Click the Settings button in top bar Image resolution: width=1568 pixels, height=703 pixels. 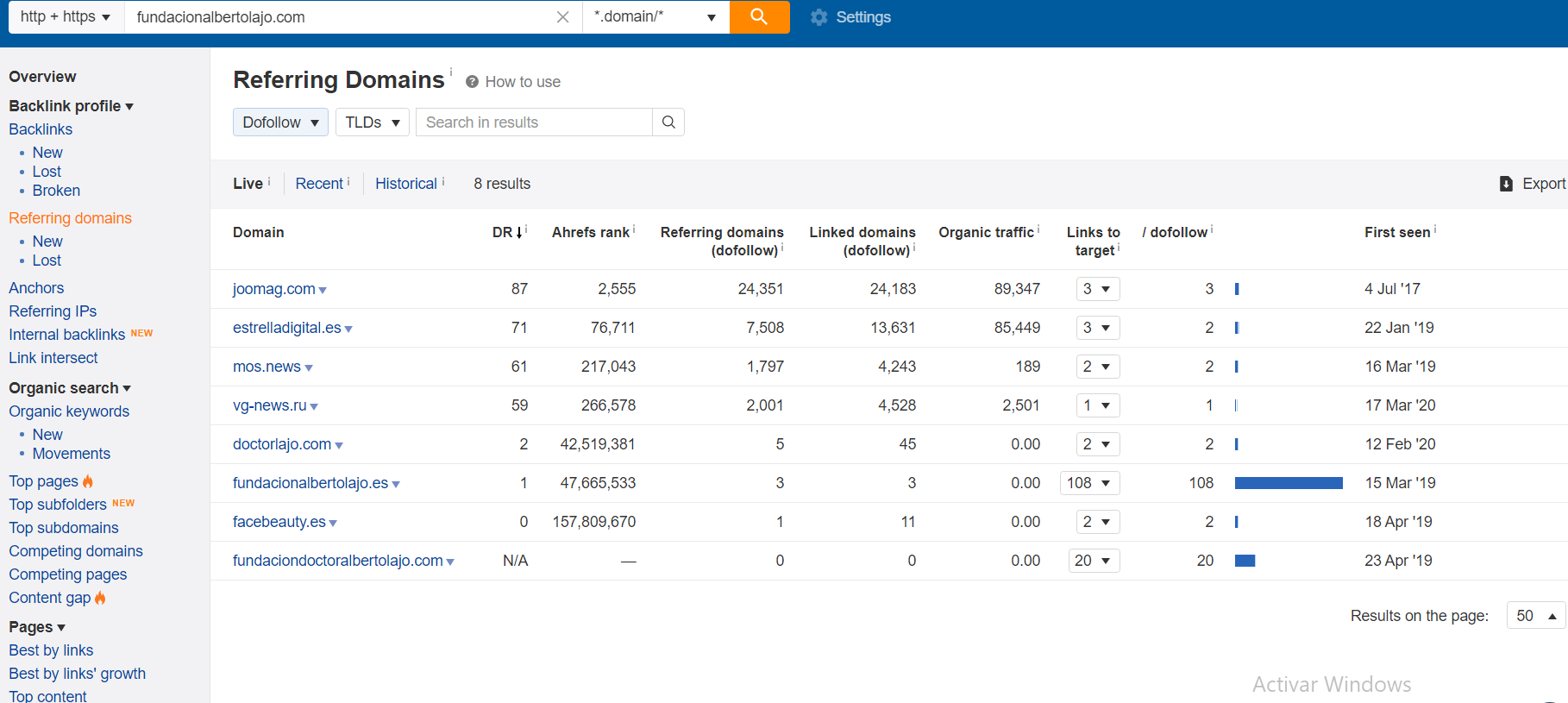pyautogui.click(x=851, y=17)
